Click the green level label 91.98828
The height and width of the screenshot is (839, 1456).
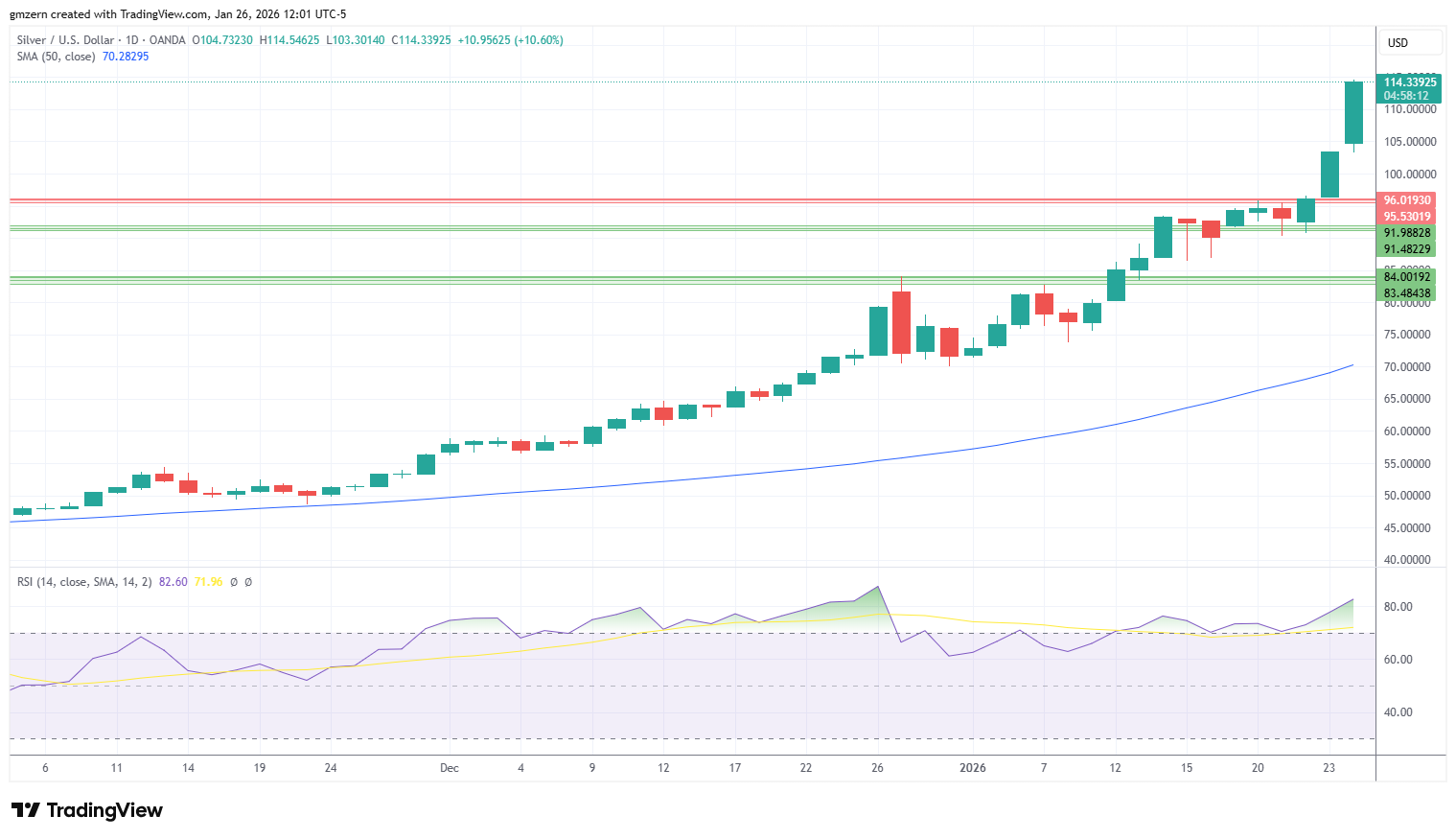click(1407, 233)
